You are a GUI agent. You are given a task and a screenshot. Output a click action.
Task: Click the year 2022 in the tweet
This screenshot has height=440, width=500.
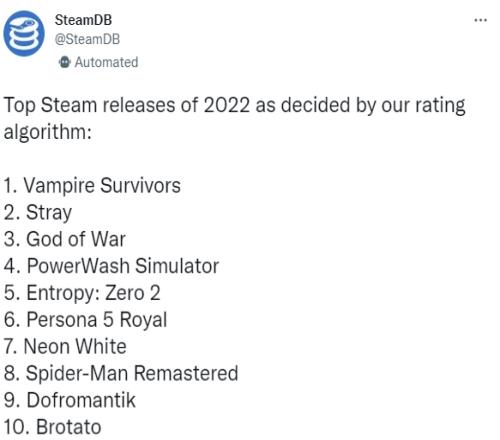tap(227, 105)
